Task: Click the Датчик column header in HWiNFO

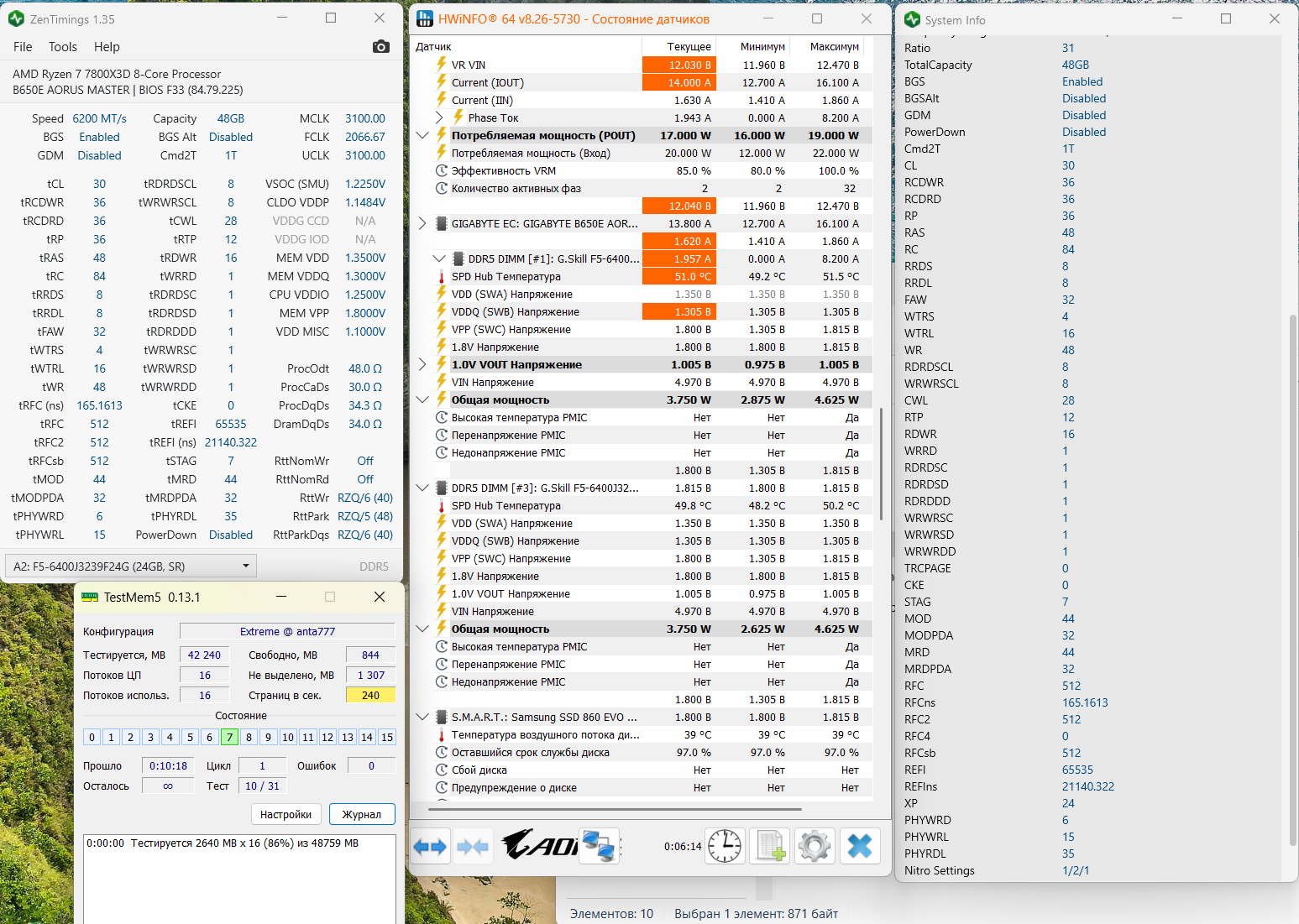Action: (x=526, y=47)
